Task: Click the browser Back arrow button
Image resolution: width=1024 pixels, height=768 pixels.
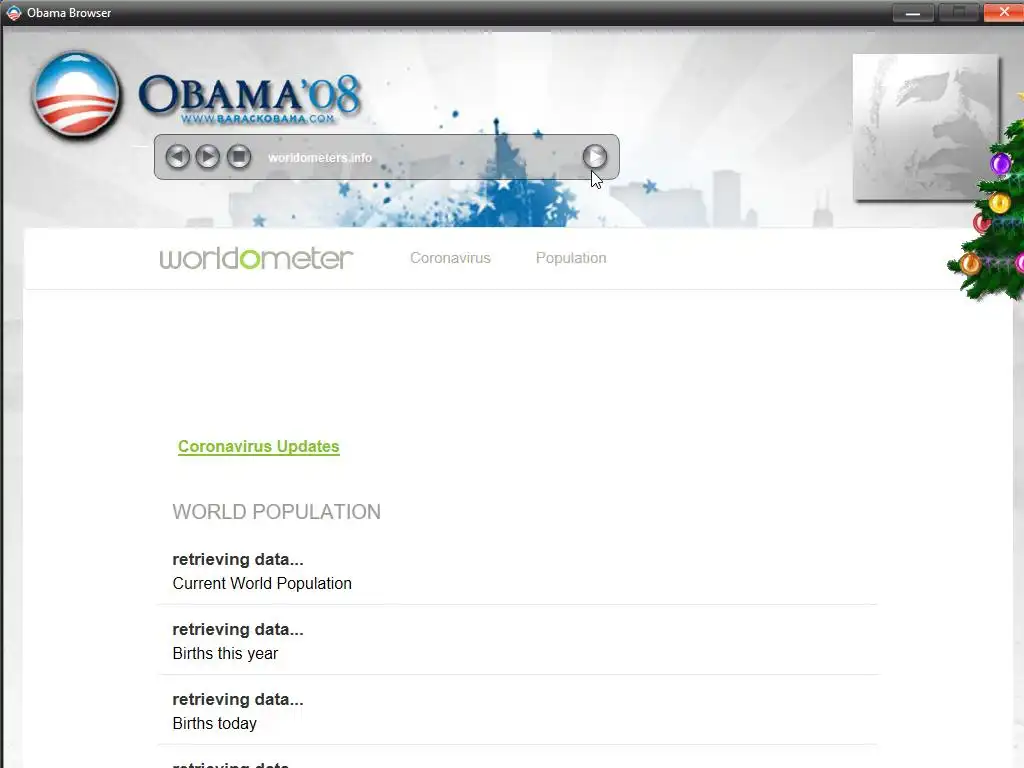Action: click(x=178, y=157)
